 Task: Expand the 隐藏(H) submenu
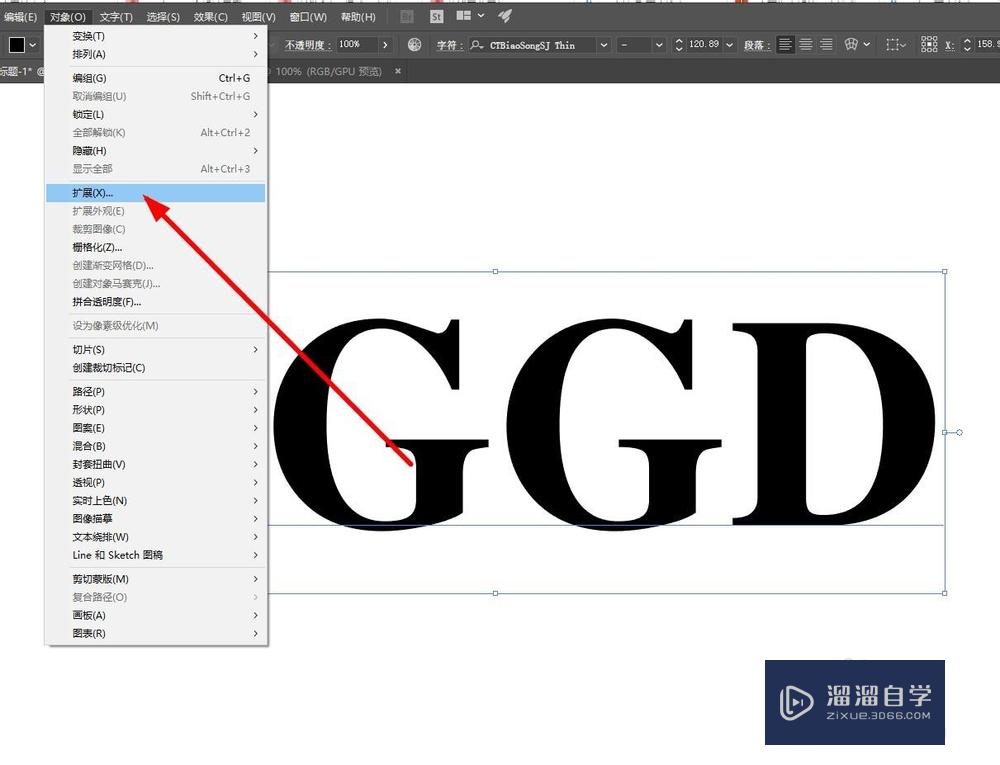156,151
